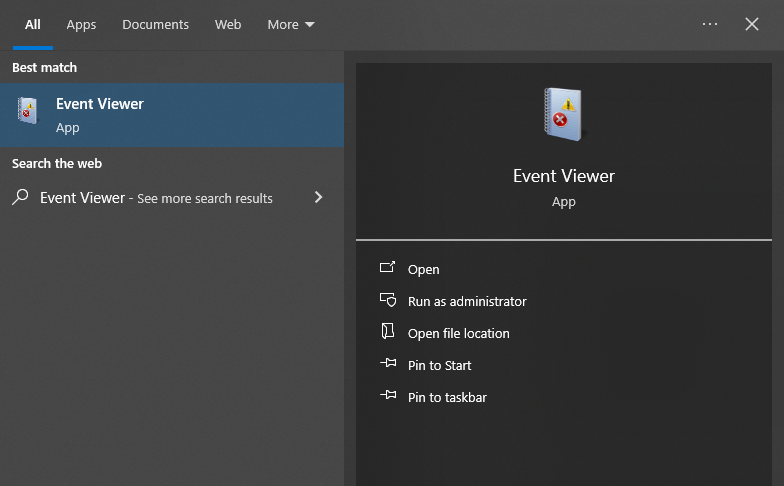Pin Event Viewer to the taskbar
The image size is (784, 486).
click(447, 397)
